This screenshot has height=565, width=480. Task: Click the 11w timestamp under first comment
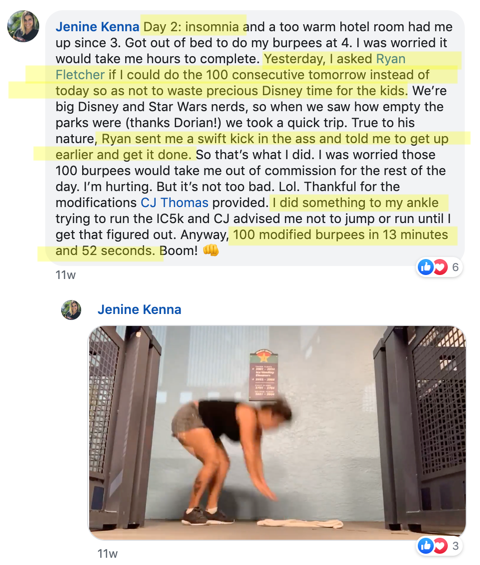(x=66, y=275)
